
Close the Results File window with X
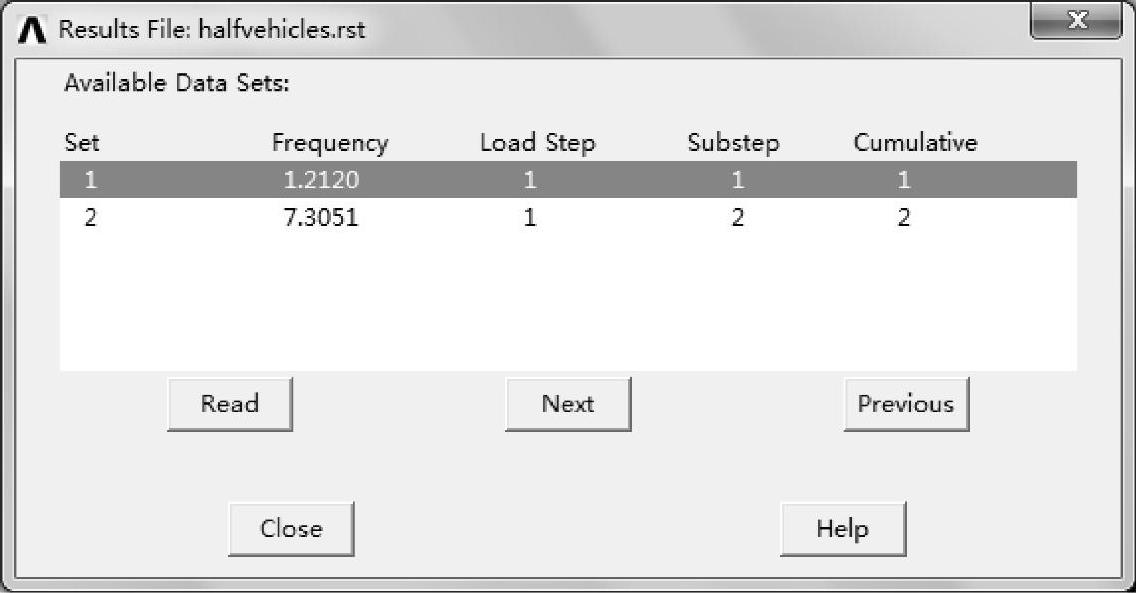coord(1077,23)
